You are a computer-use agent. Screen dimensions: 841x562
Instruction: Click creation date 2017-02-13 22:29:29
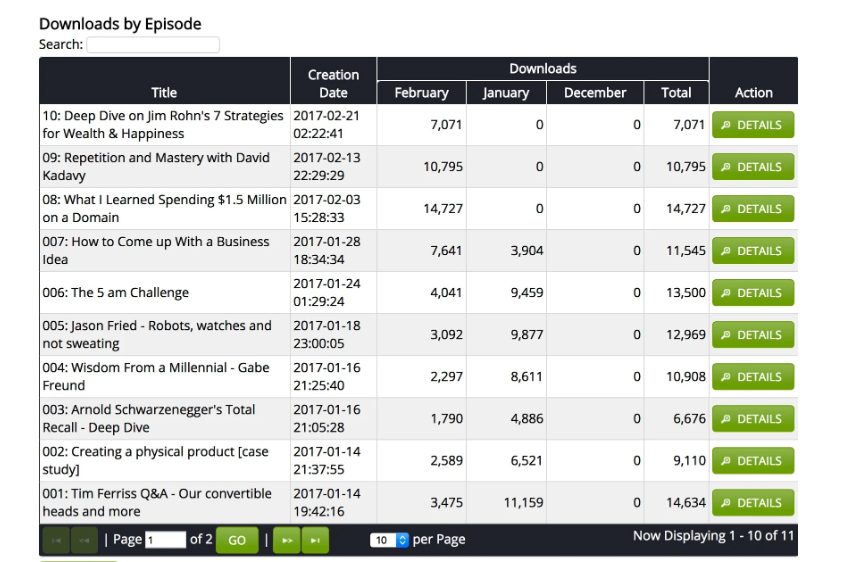[x=327, y=166]
